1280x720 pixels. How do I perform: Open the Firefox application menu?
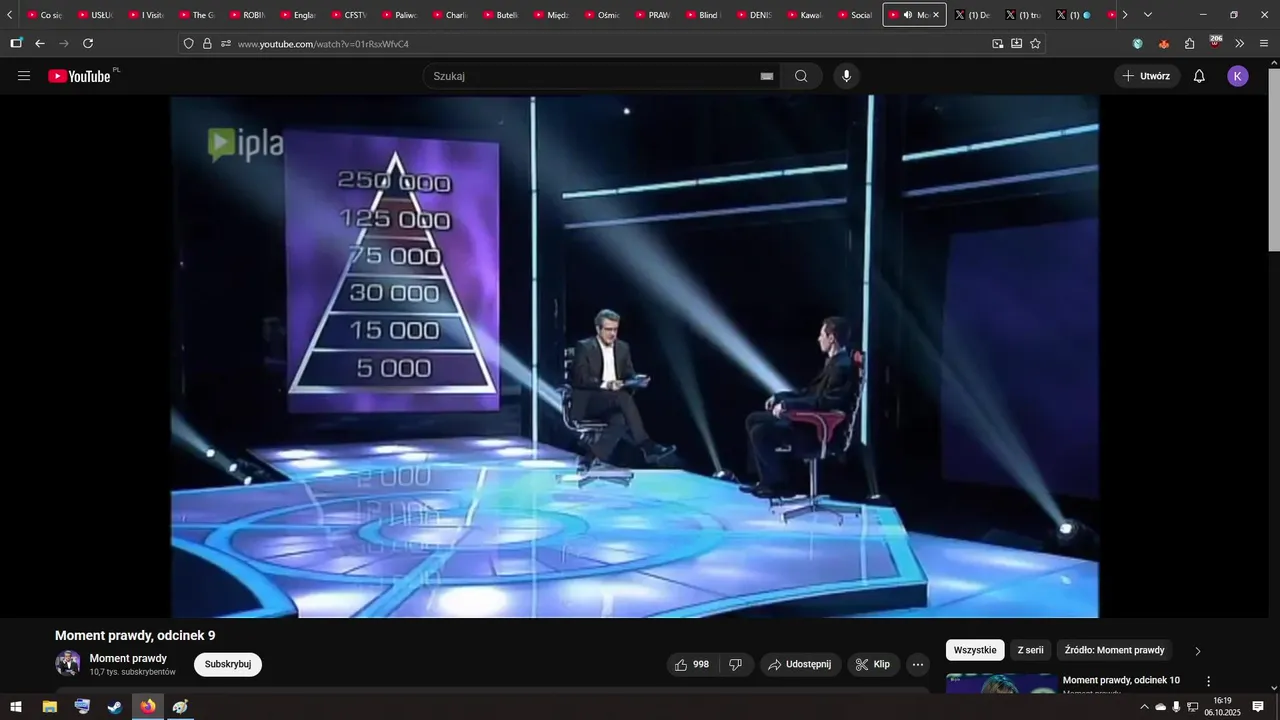tap(1264, 44)
